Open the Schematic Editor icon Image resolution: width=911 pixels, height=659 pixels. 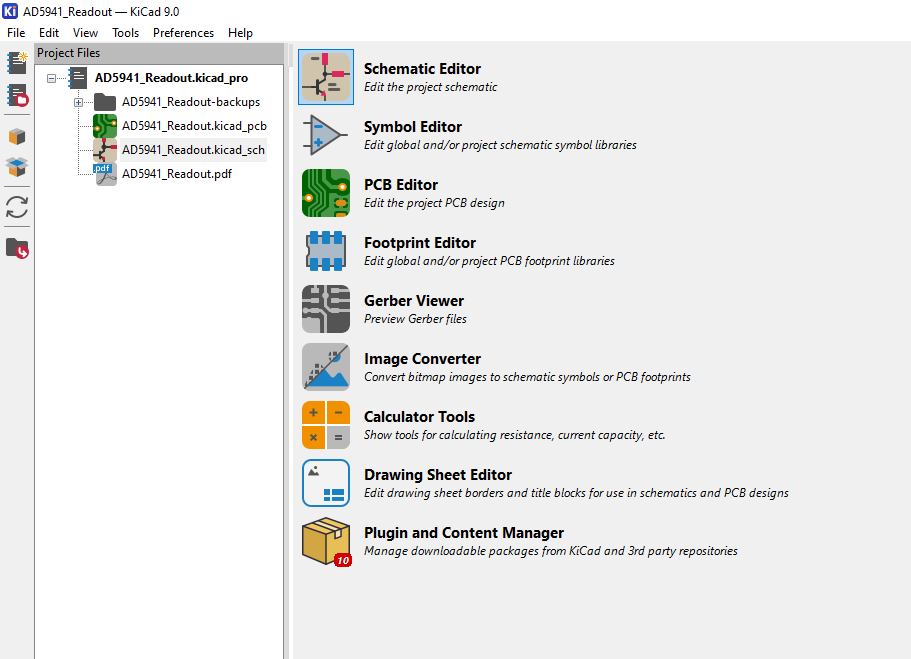click(x=326, y=77)
